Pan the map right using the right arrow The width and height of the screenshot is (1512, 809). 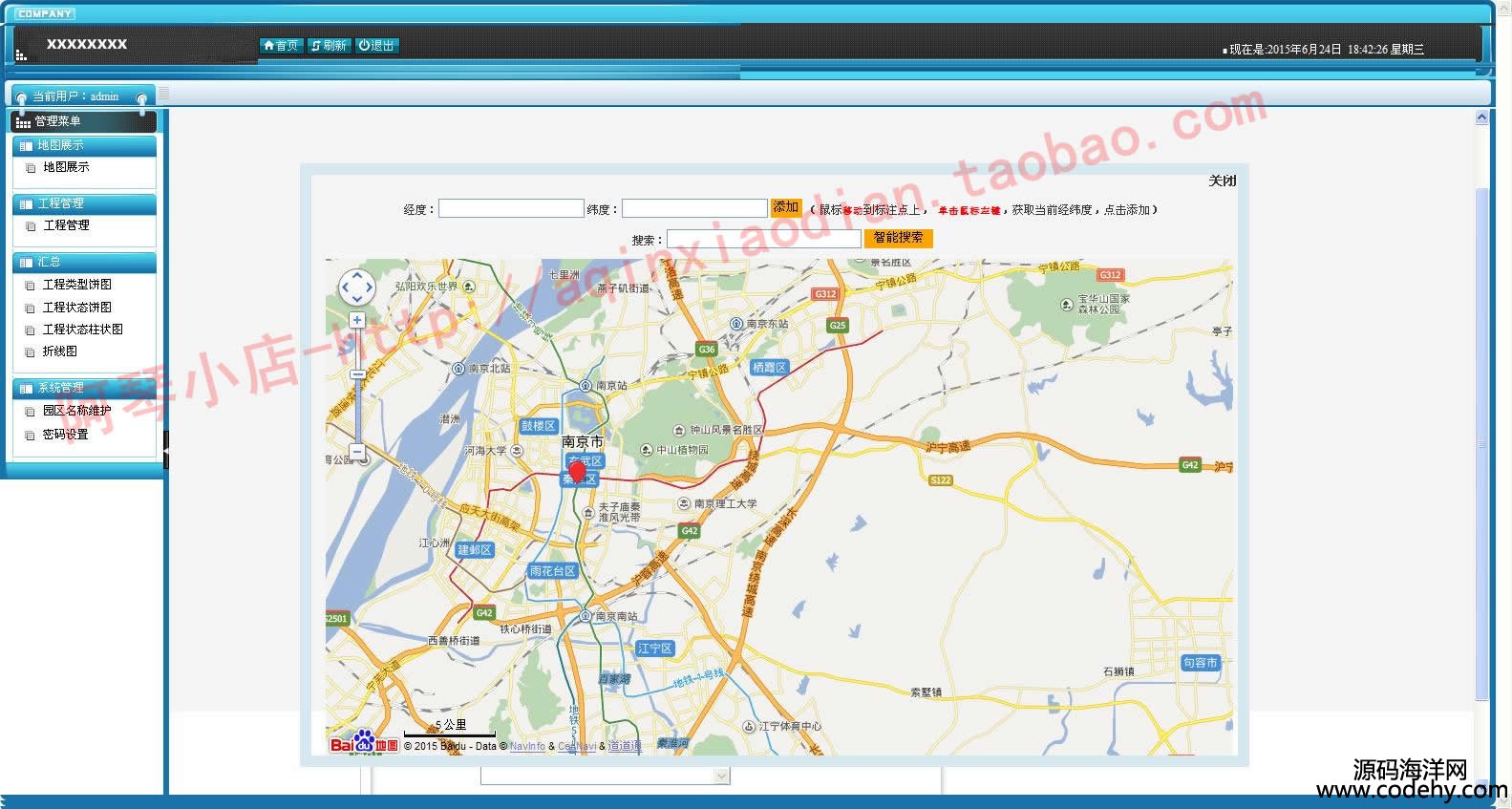(x=370, y=287)
